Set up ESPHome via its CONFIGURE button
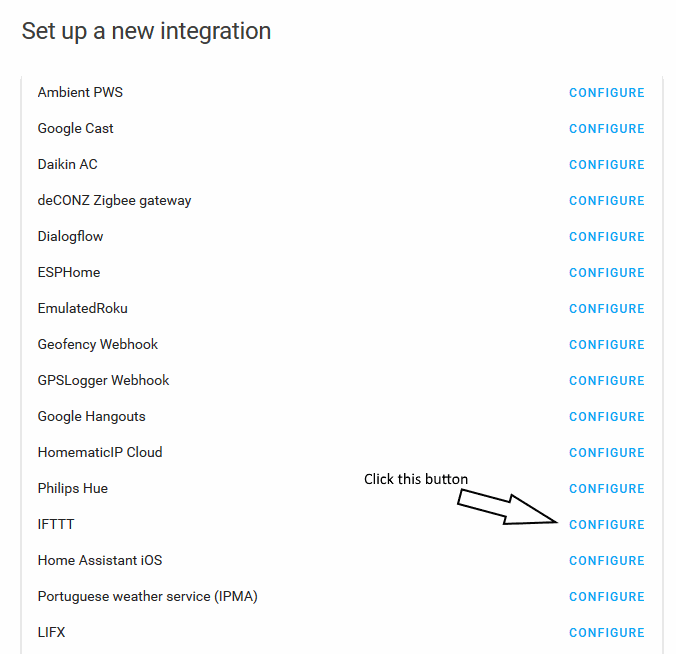Image resolution: width=676 pixels, height=654 pixels. click(607, 272)
